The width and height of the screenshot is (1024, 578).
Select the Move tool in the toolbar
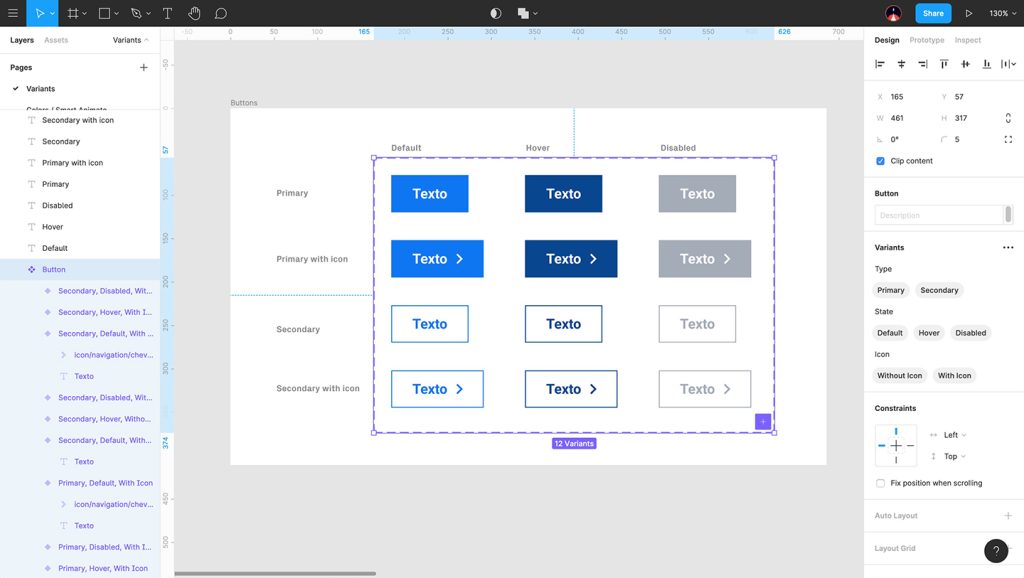click(40, 13)
